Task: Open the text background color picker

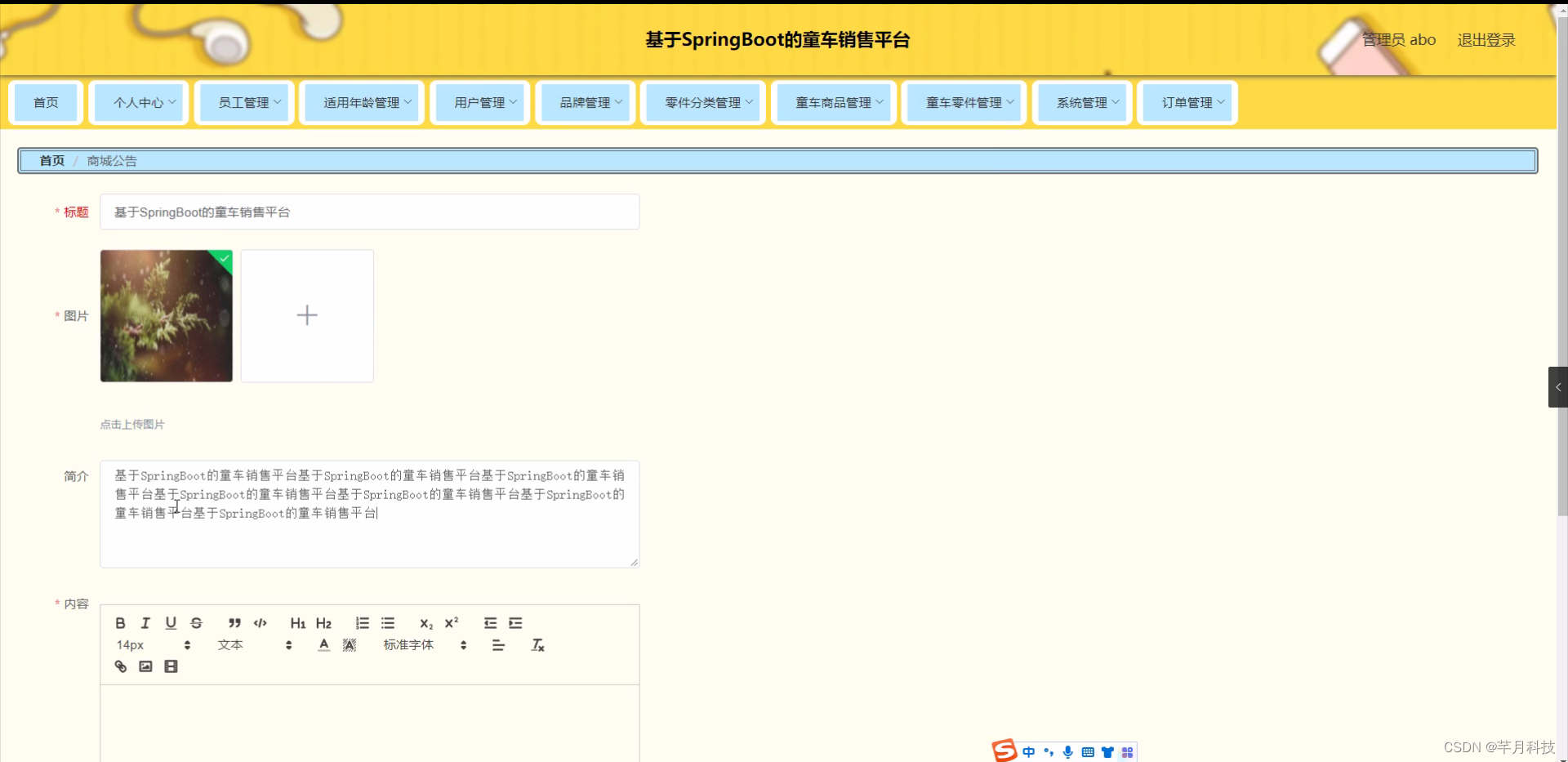Action: 350,645
